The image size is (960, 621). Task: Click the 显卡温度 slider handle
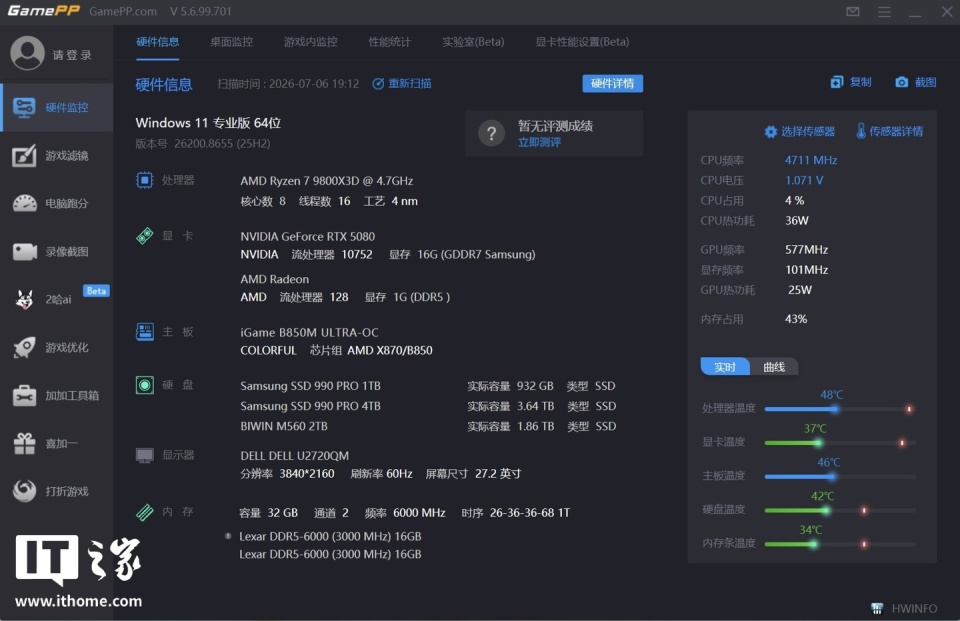818,442
